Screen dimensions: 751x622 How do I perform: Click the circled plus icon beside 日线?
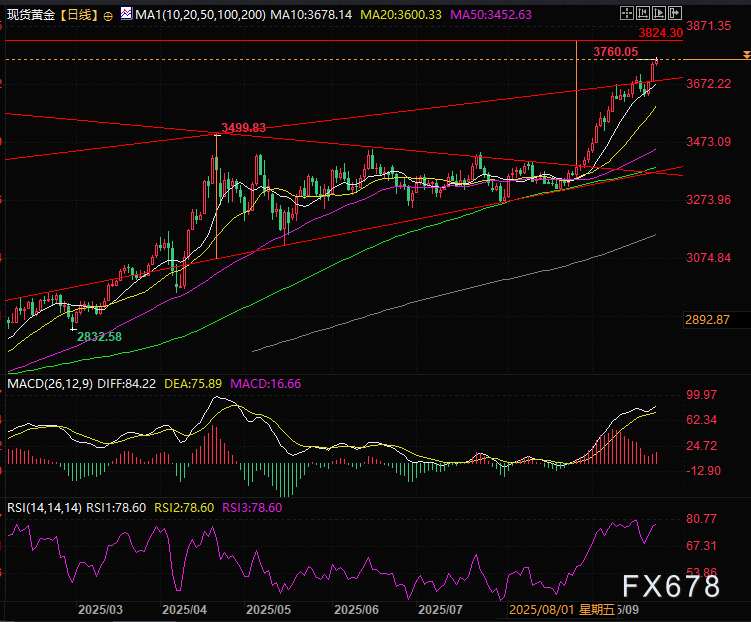click(x=108, y=17)
